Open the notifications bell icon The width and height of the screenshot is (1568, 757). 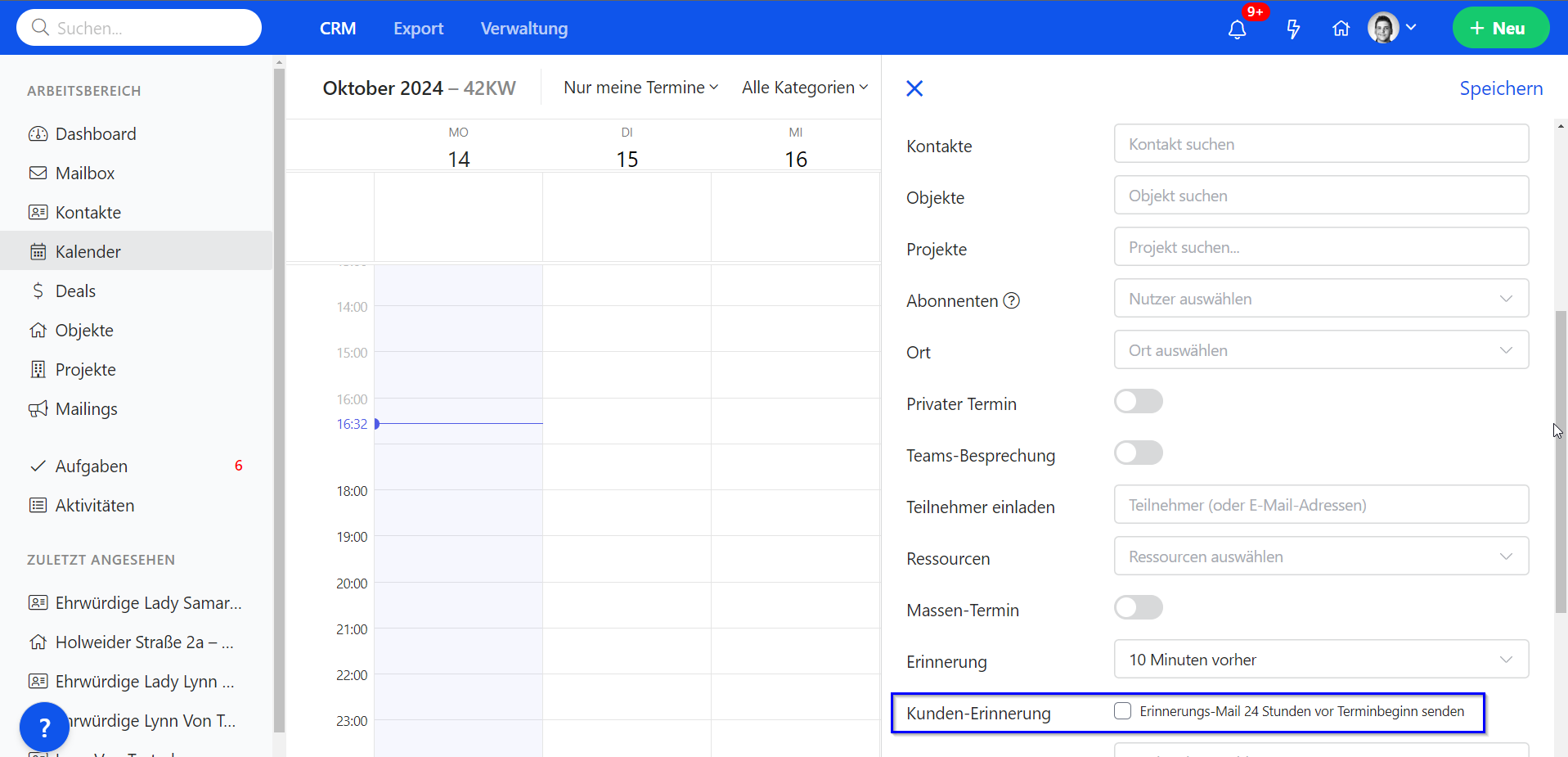coord(1237,29)
